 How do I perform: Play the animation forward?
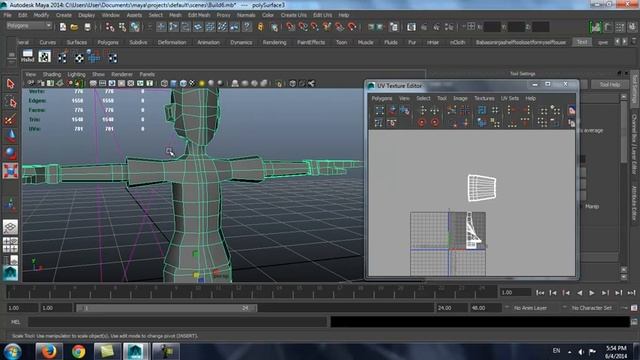[x=592, y=293]
